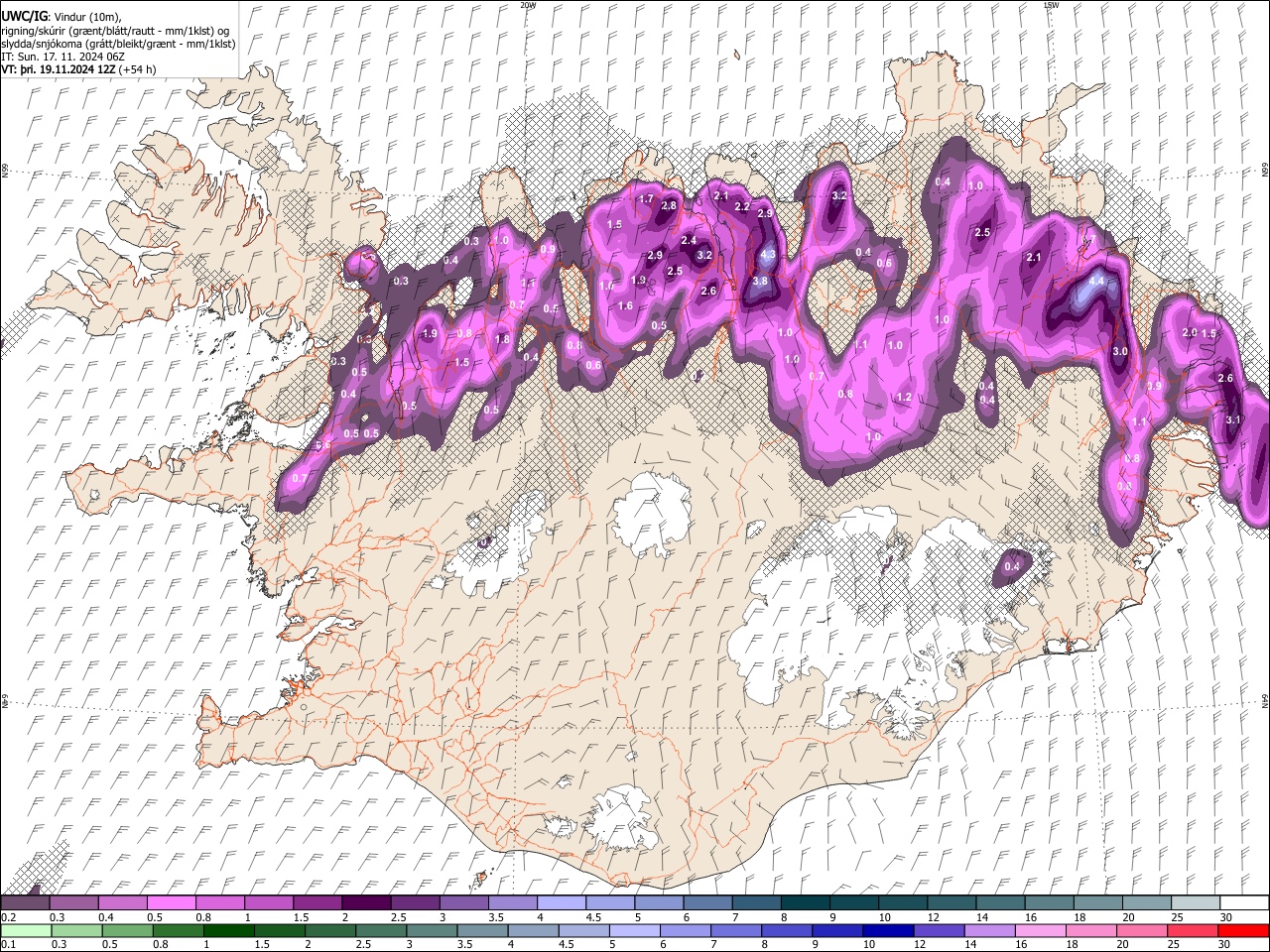Pick the lavender 14–16 rain legend swatch
Image resolution: width=1270 pixels, height=952 pixels.
[989, 931]
